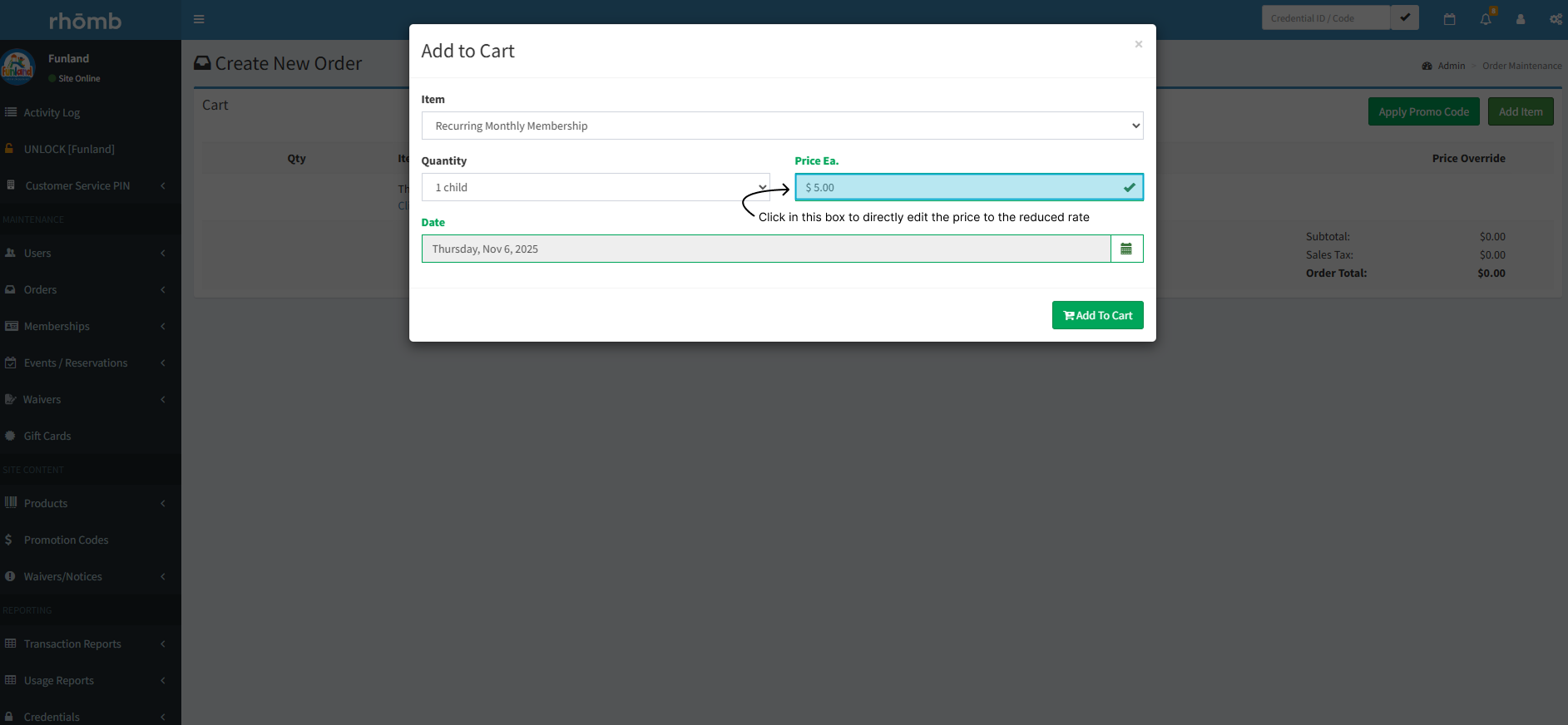Click the calendar icon beside Date field

tap(1126, 249)
